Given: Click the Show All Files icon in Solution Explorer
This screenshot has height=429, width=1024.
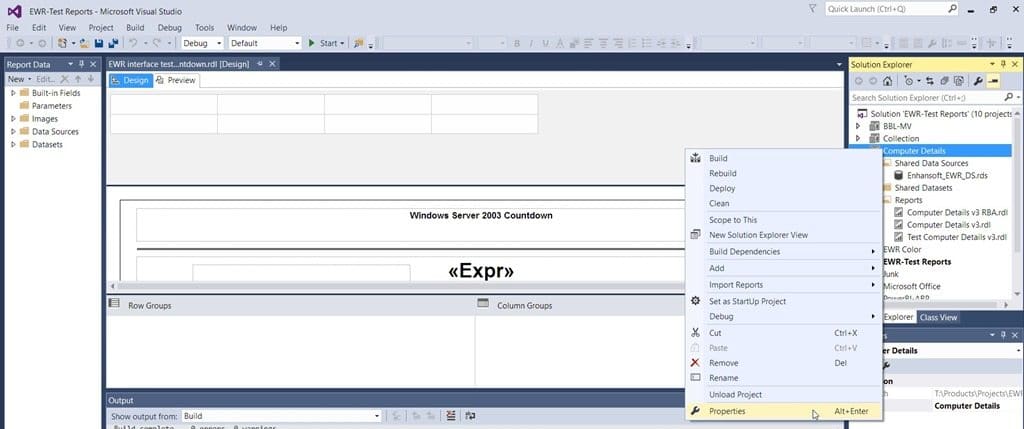Looking at the screenshot, I should [959, 81].
